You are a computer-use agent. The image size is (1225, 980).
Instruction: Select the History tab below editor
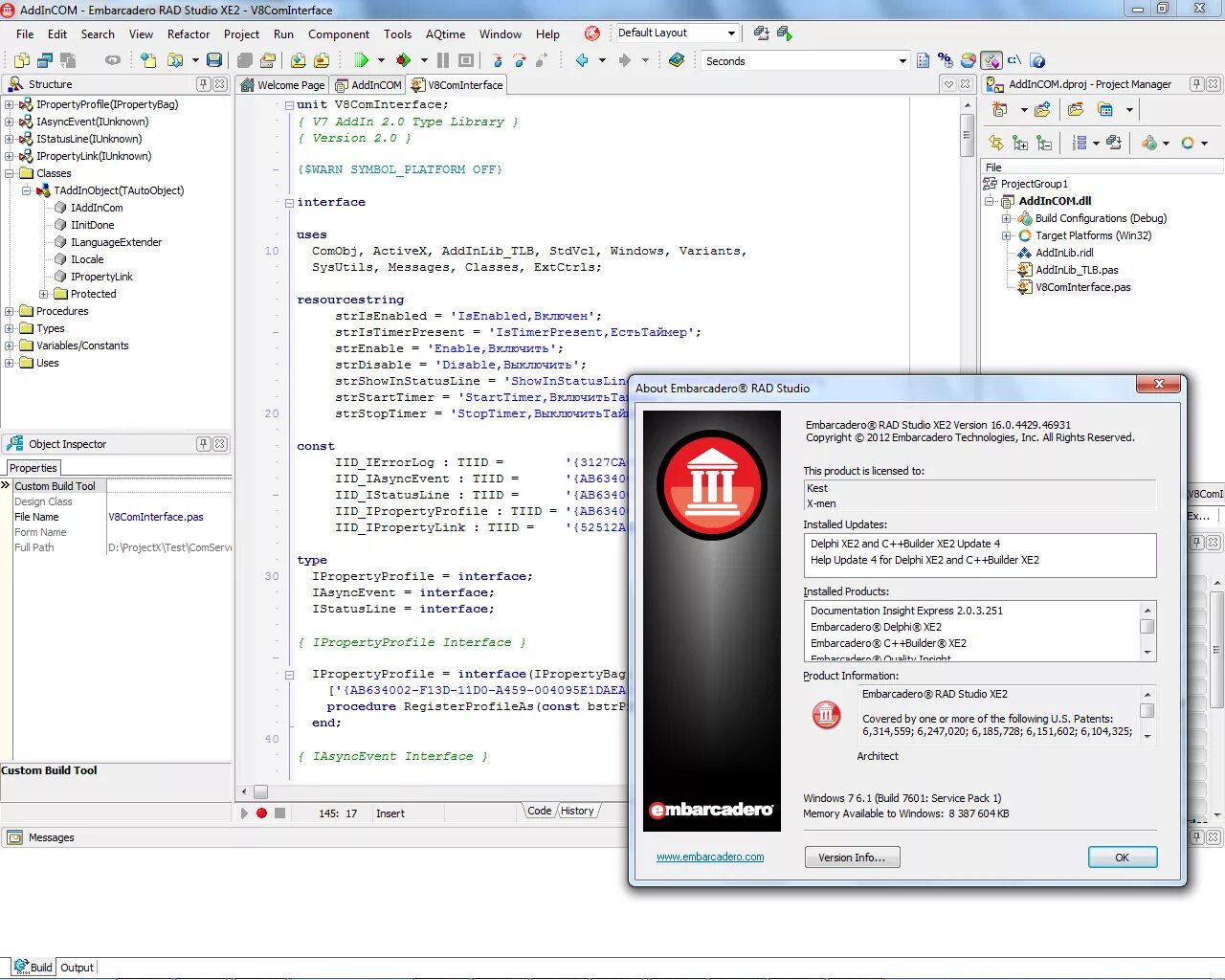(577, 811)
